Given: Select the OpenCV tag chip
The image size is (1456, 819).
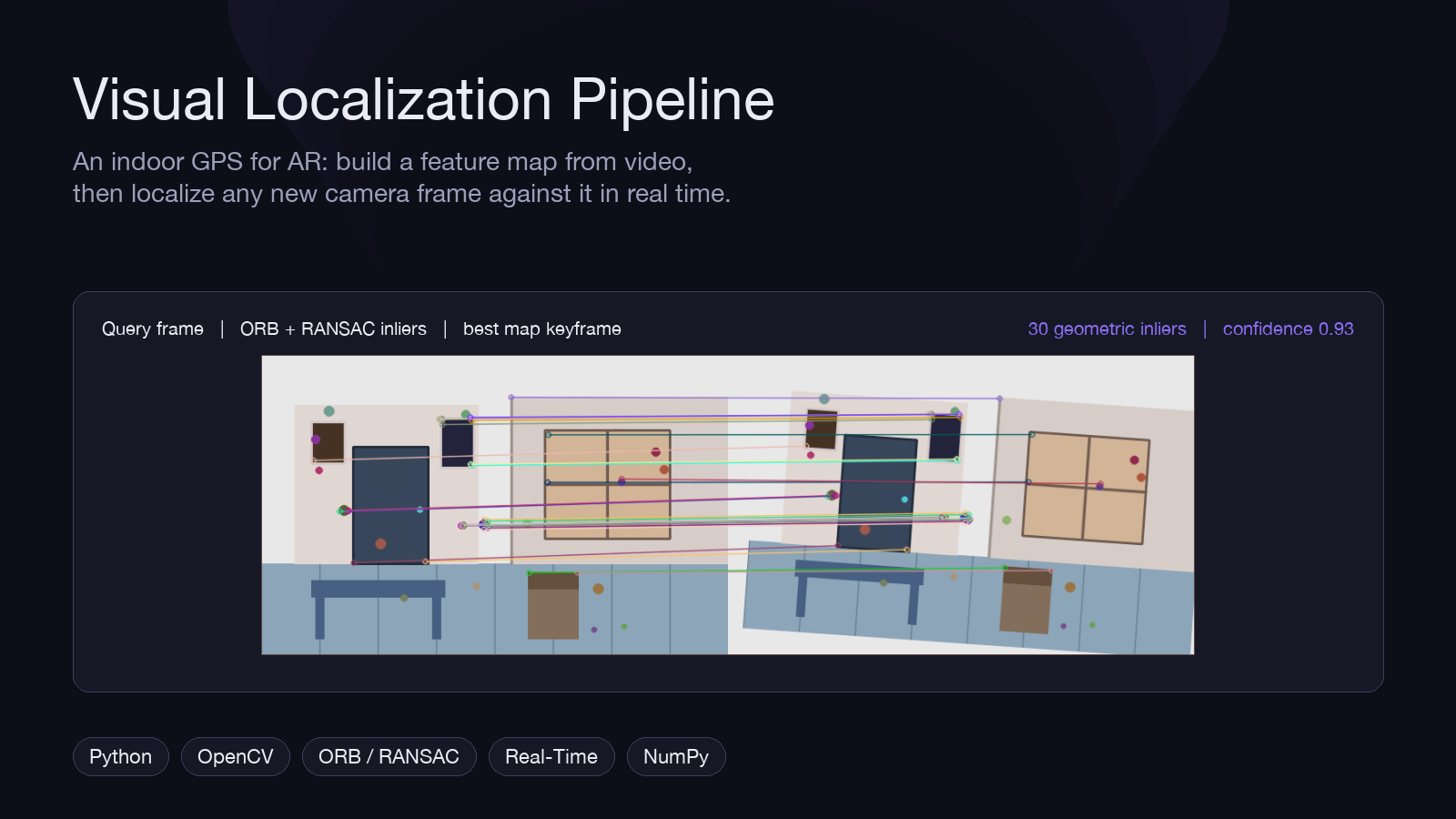Looking at the screenshot, I should 235,756.
